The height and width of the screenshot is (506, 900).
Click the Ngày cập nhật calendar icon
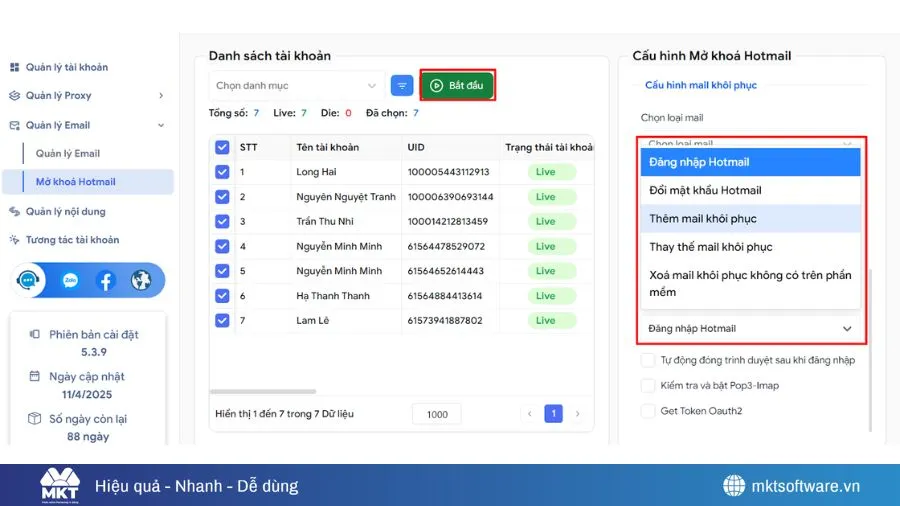click(34, 376)
